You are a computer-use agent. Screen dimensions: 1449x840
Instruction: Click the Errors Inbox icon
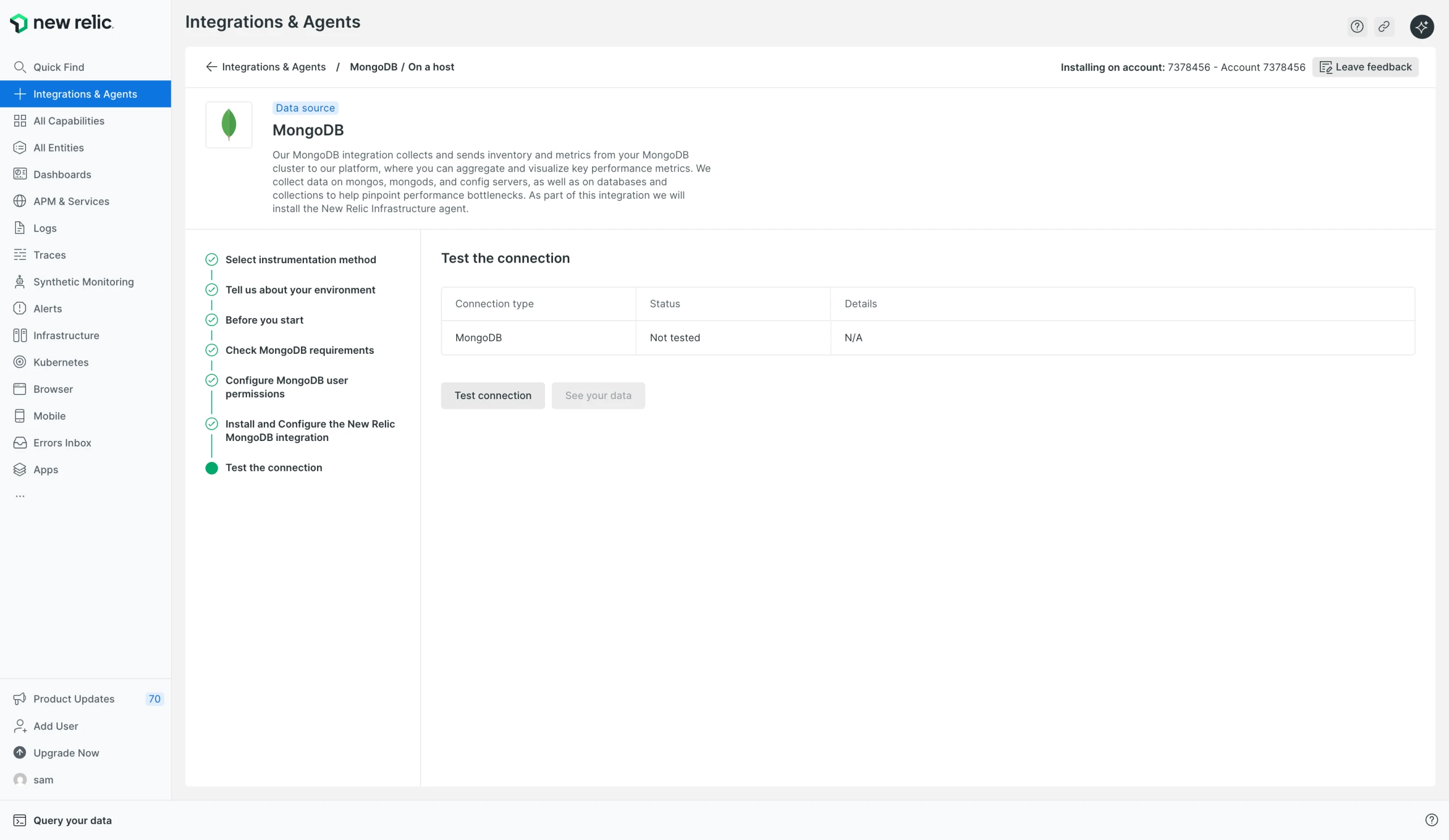pyautogui.click(x=20, y=443)
